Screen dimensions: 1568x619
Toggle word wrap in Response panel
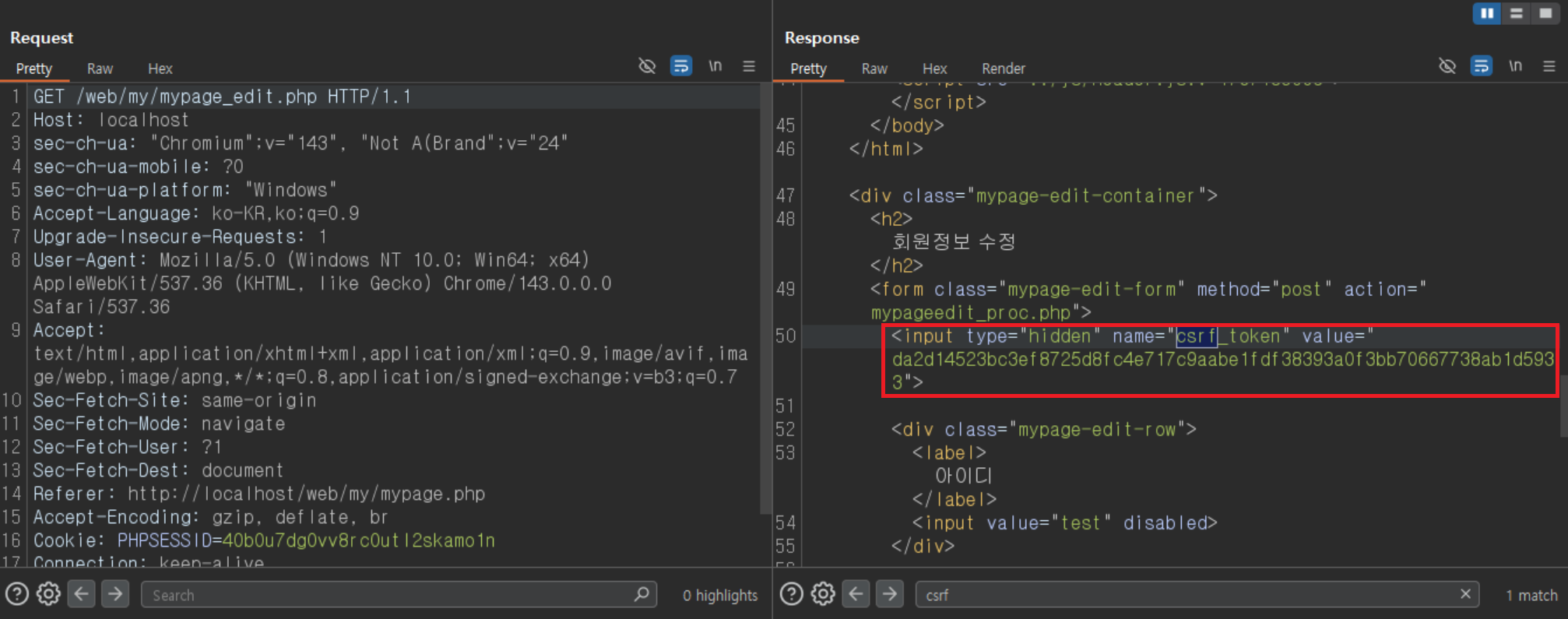(x=1482, y=66)
